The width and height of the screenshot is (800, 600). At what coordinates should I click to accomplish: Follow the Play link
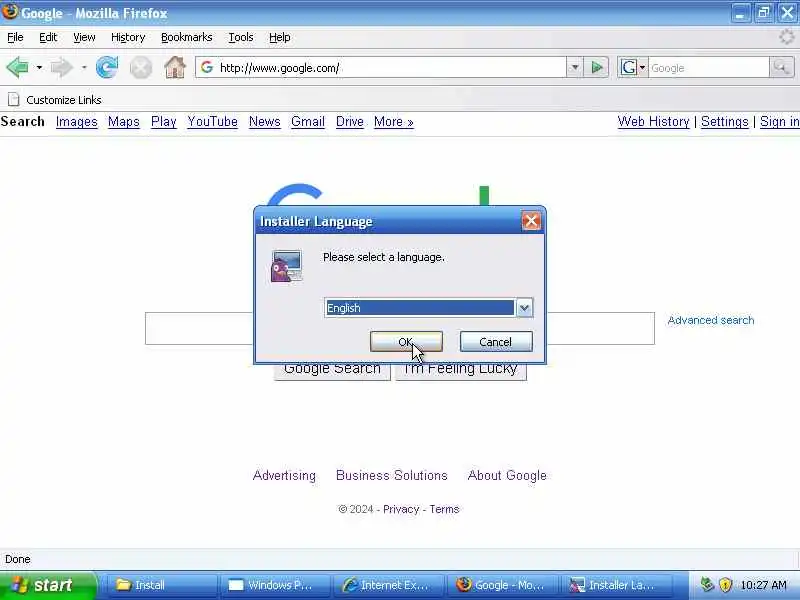164,122
